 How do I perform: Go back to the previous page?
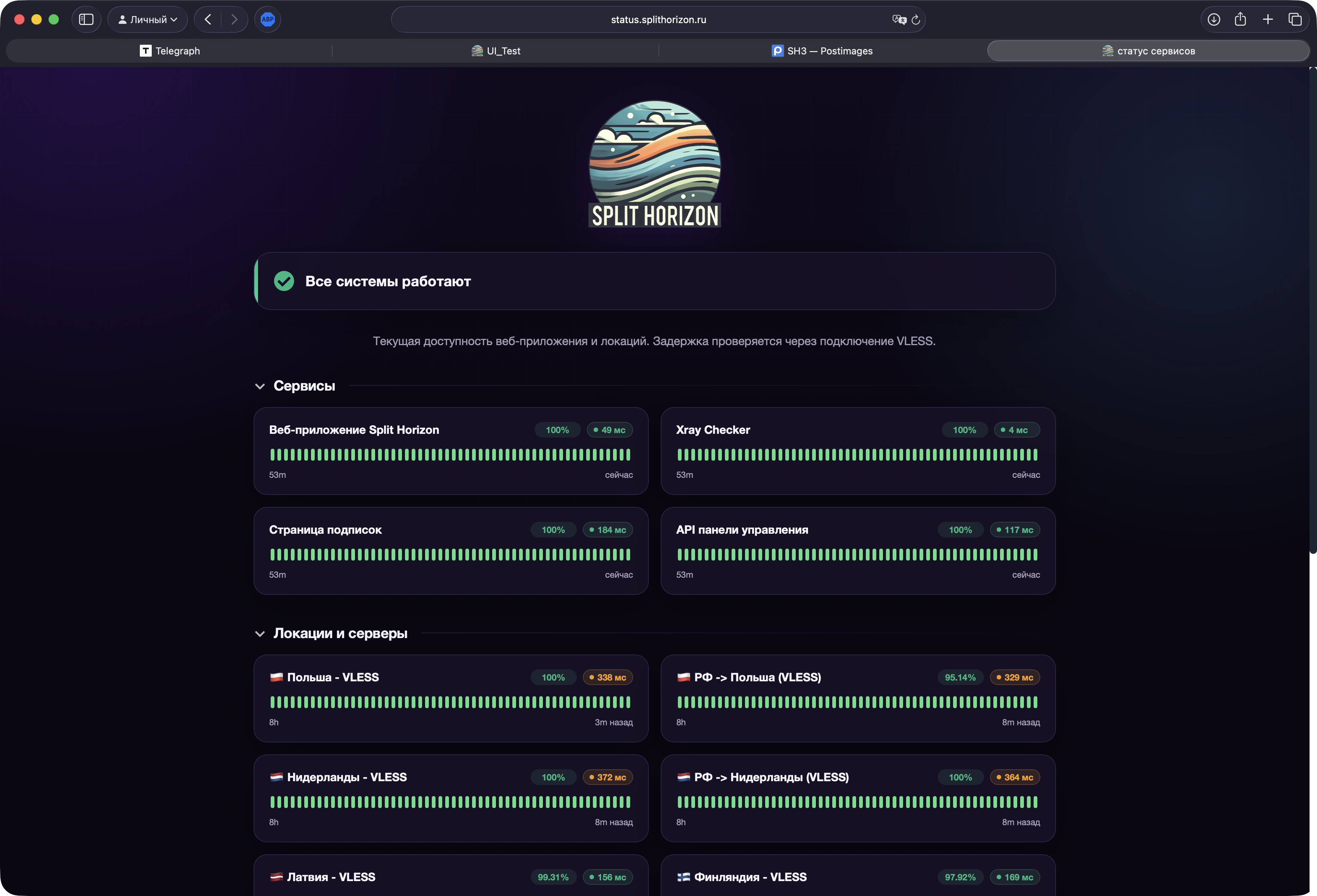coord(208,19)
